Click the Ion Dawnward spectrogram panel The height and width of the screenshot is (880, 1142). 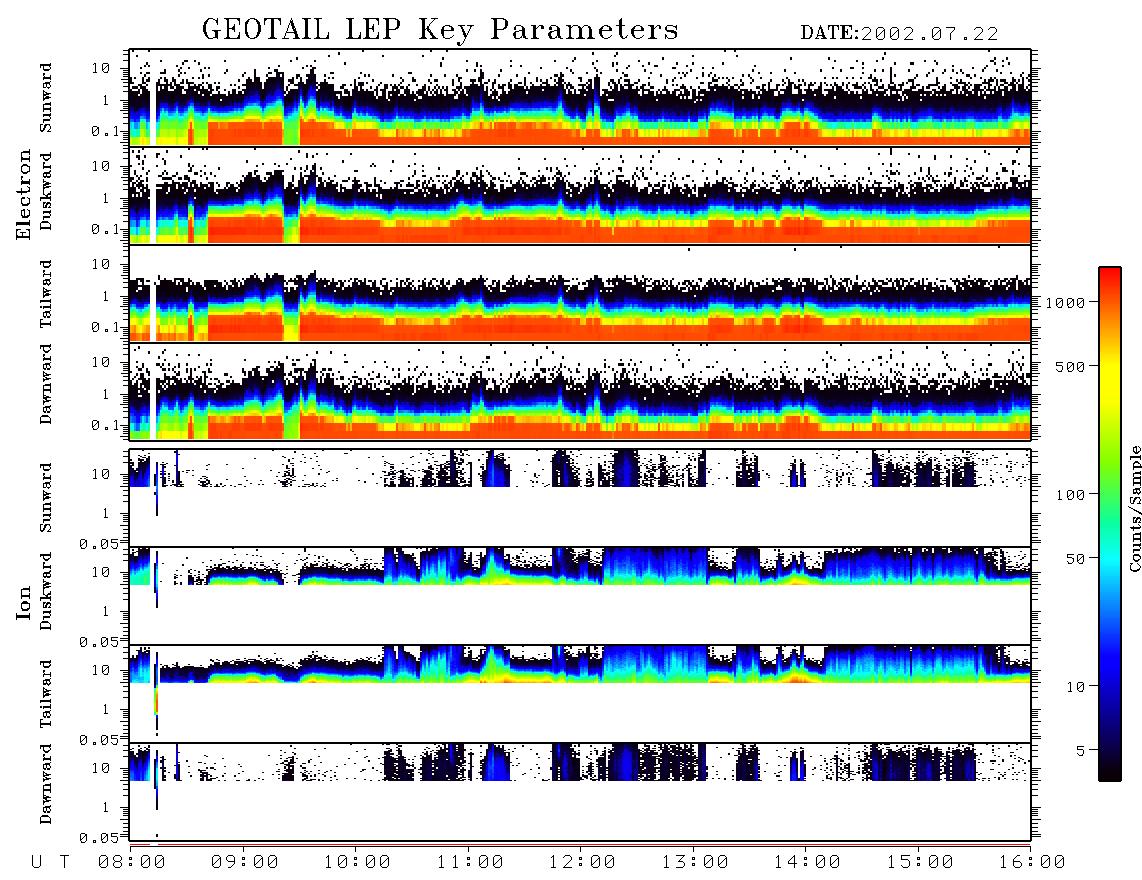tap(580, 791)
